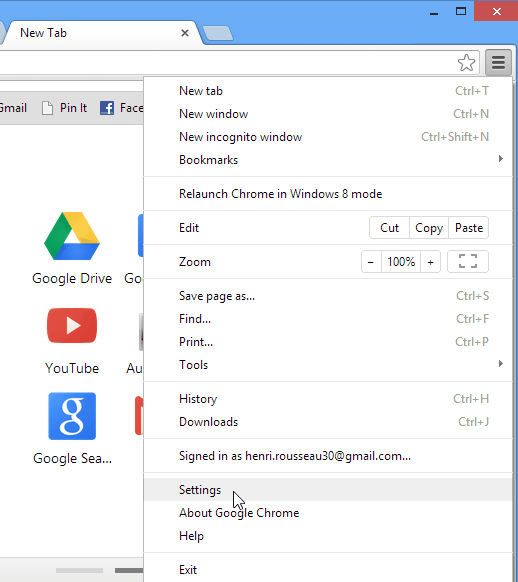Select Print... from the menu
The height and width of the screenshot is (582, 518).
tap(328, 342)
